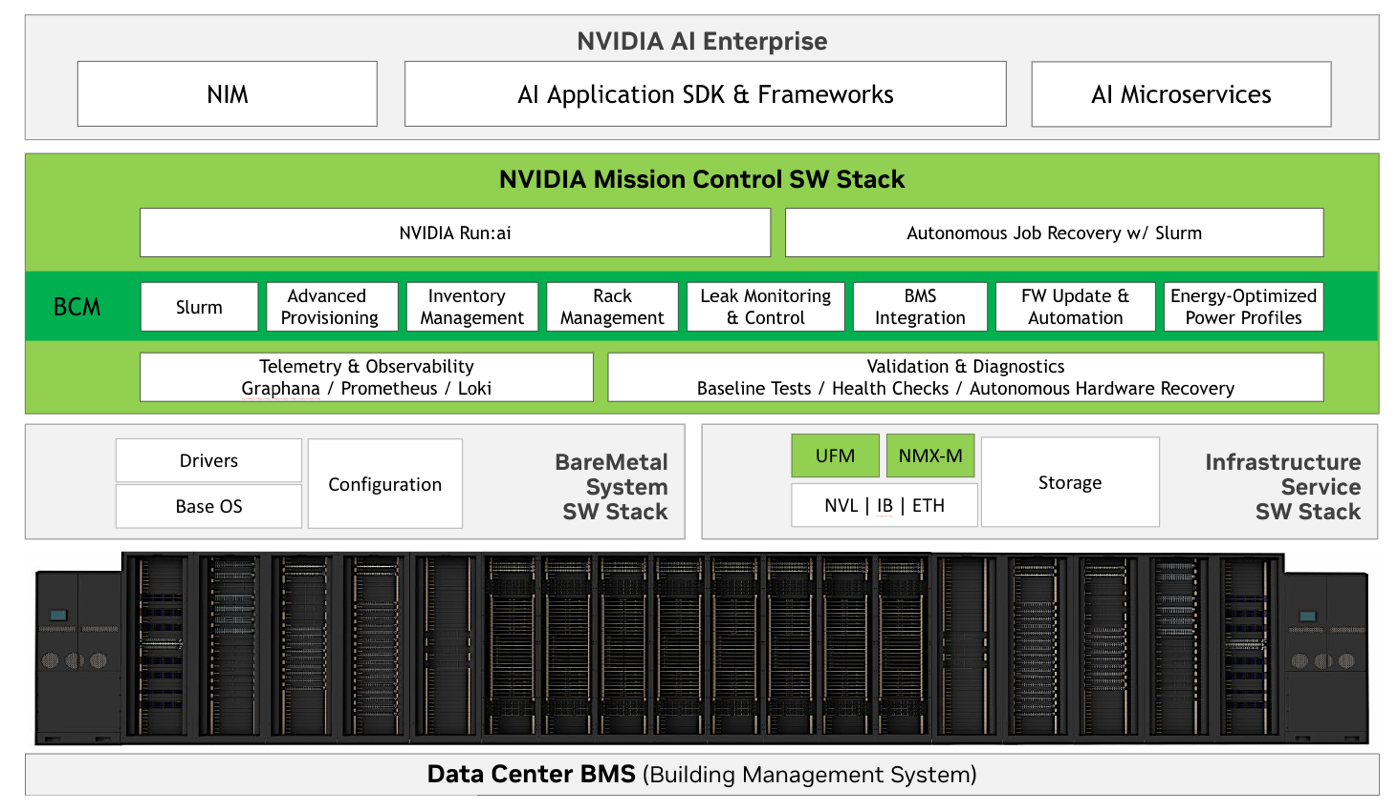Click the Telemetry & Observability box

(x=366, y=377)
